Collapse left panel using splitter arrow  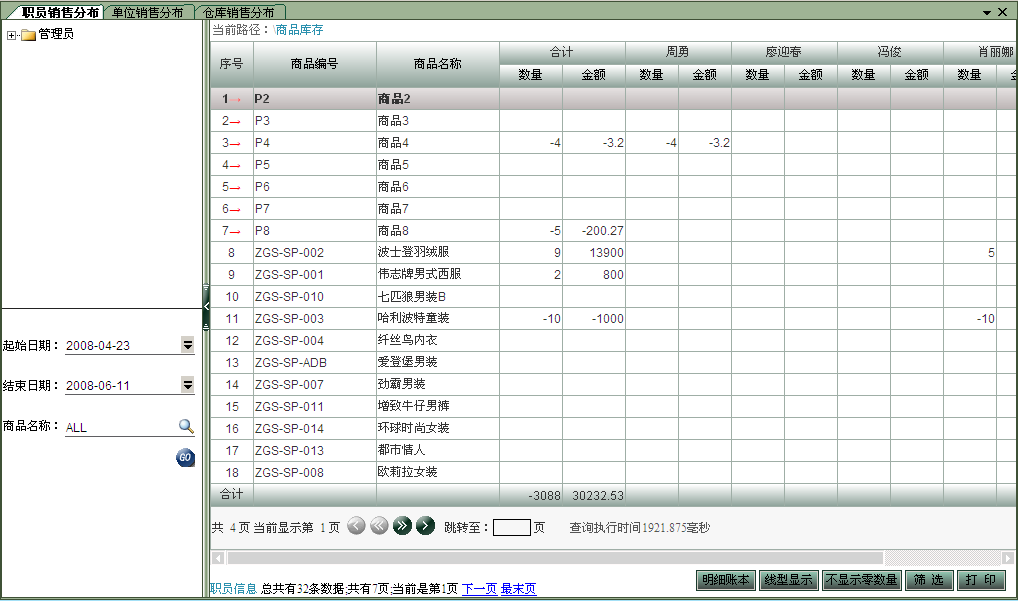pos(206,305)
